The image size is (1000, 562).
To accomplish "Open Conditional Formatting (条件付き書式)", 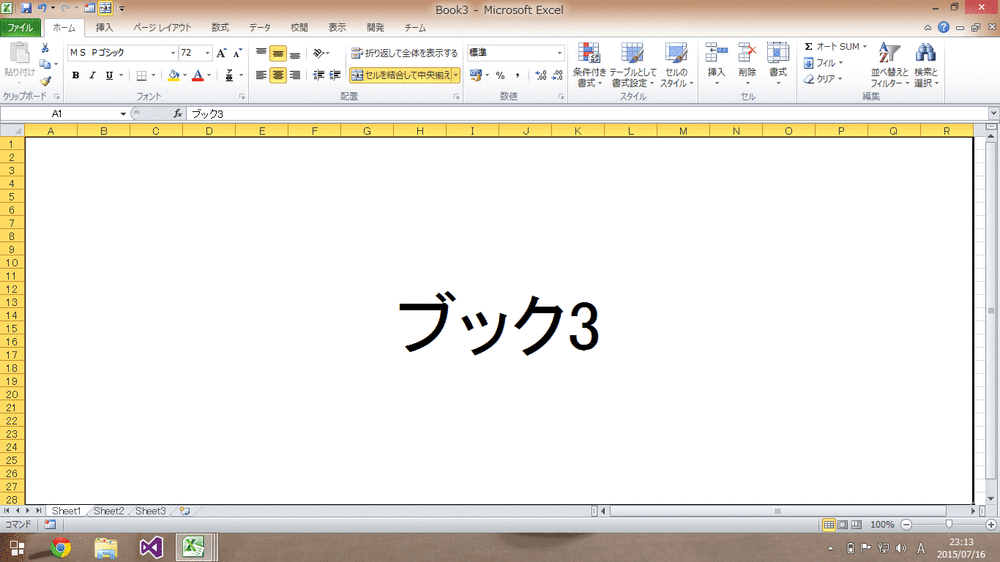I will coord(589,65).
